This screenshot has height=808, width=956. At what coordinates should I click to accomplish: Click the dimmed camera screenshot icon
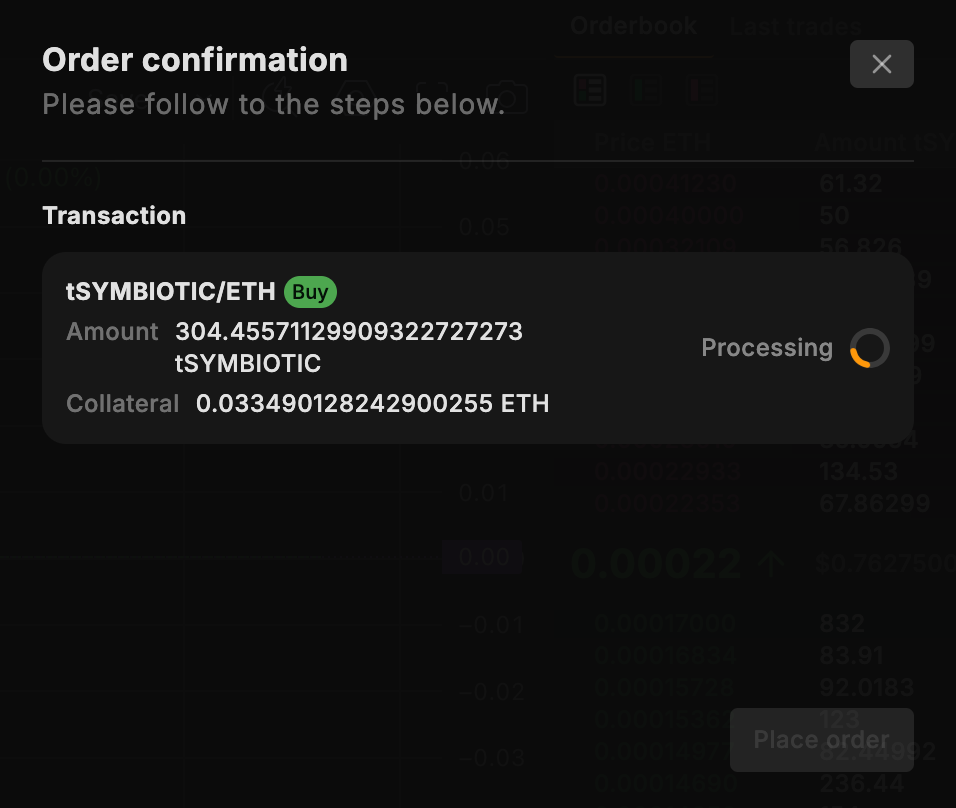[507, 97]
